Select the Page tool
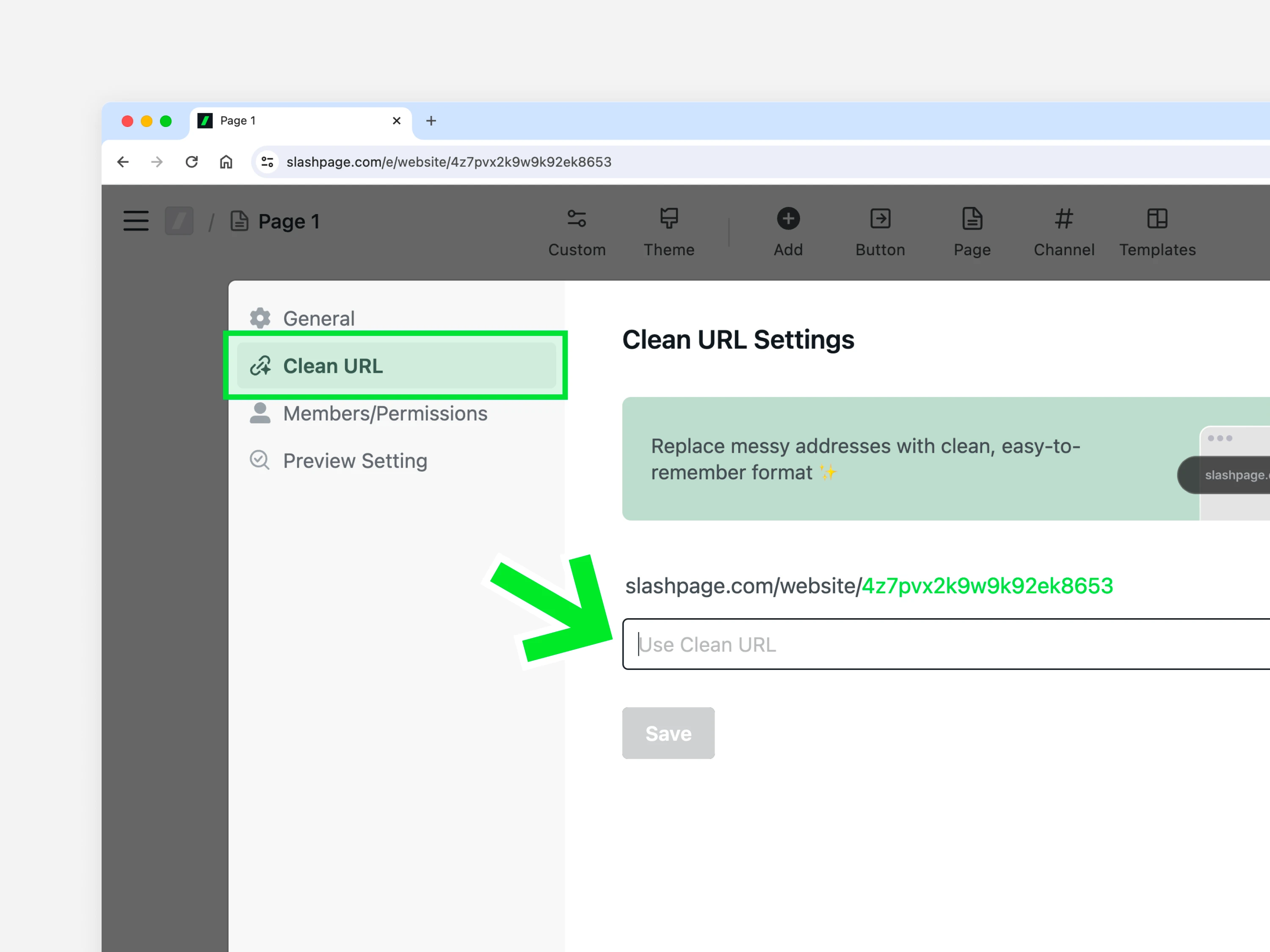The image size is (1270, 952). [x=972, y=232]
